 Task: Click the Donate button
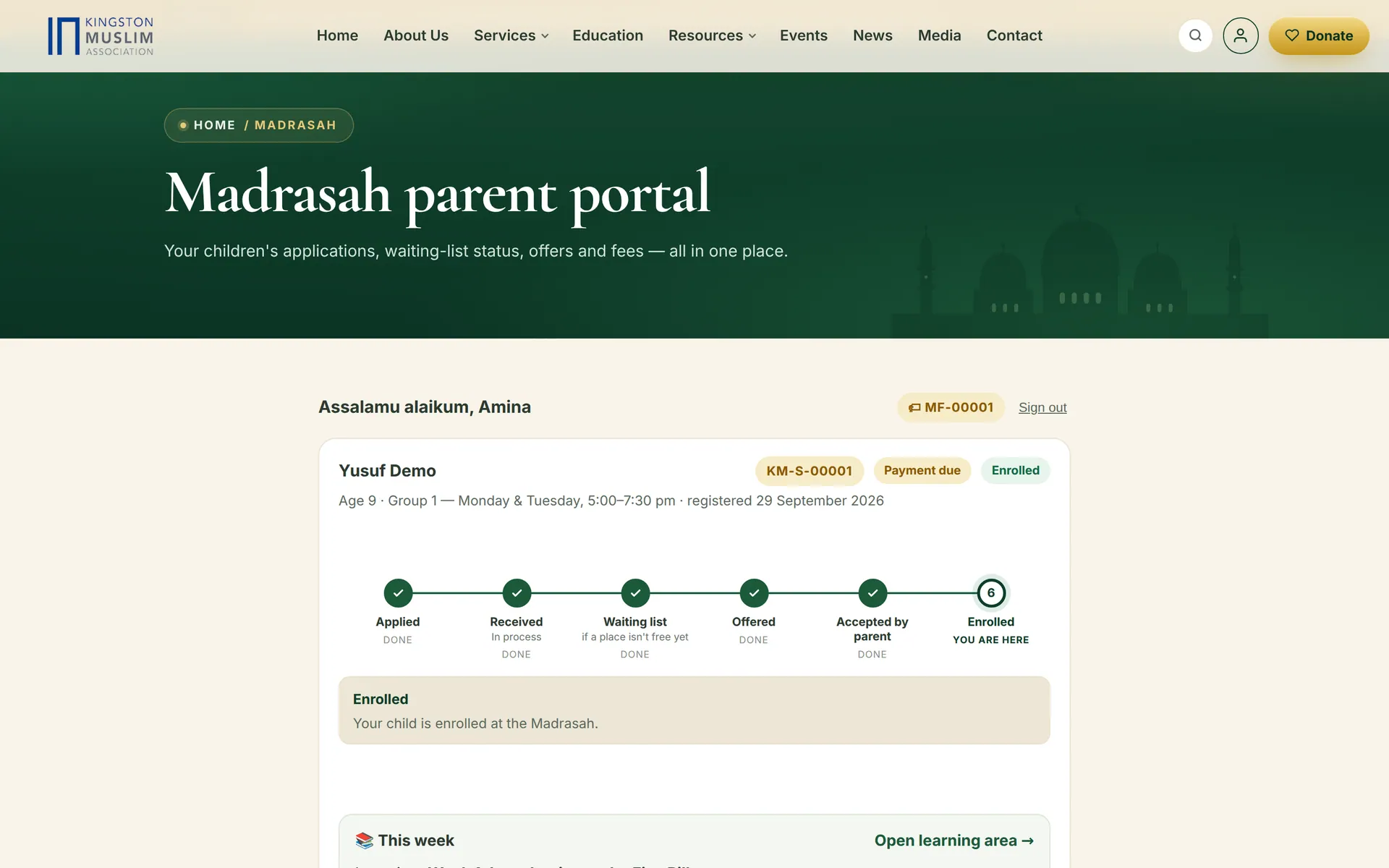(1318, 35)
